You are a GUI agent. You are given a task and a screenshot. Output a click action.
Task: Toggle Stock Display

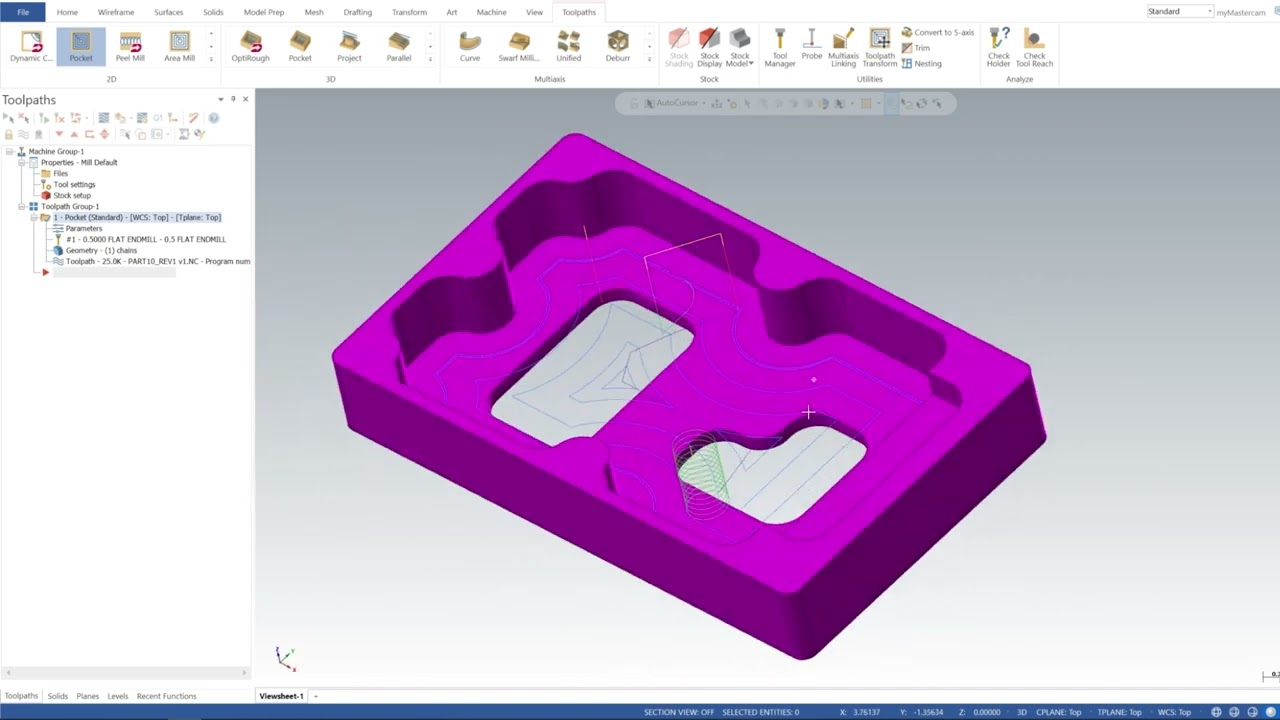click(x=709, y=47)
